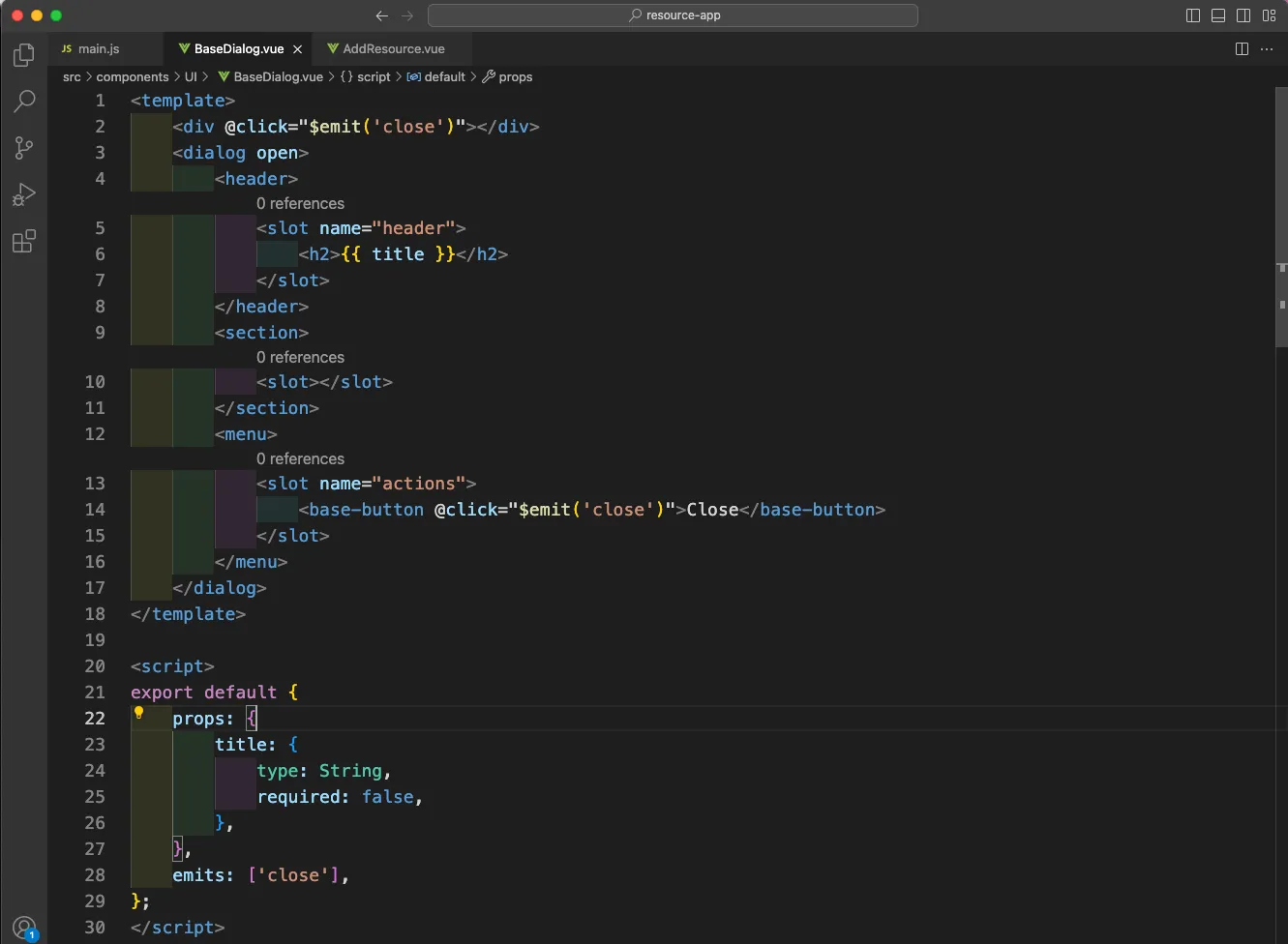Click 'type: String,' on line 24
Viewport: 1288px width, 944px height.
tap(324, 771)
